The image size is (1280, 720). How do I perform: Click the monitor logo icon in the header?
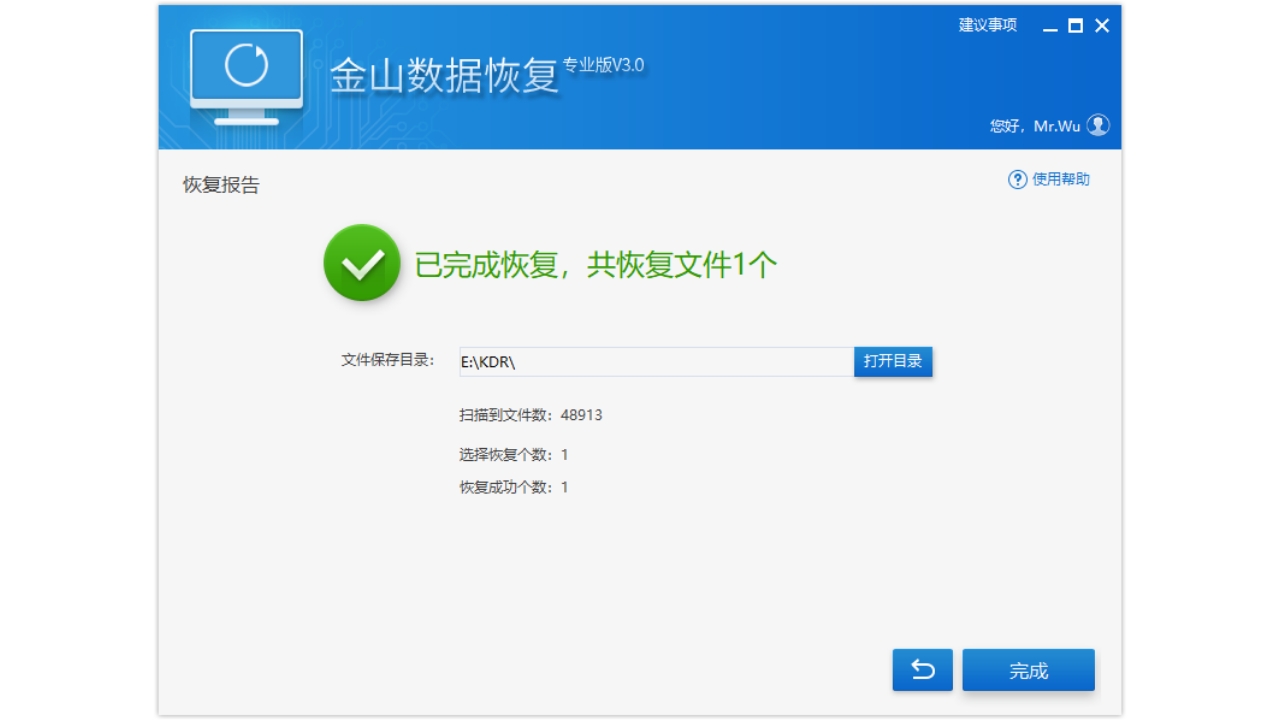click(x=246, y=75)
